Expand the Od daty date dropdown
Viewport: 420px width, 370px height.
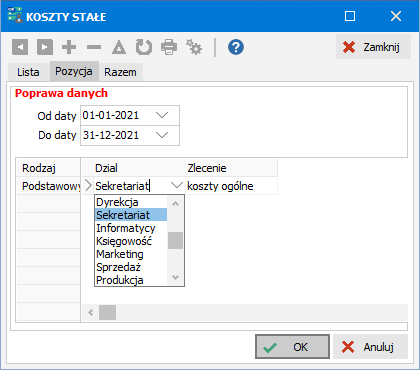point(162,115)
